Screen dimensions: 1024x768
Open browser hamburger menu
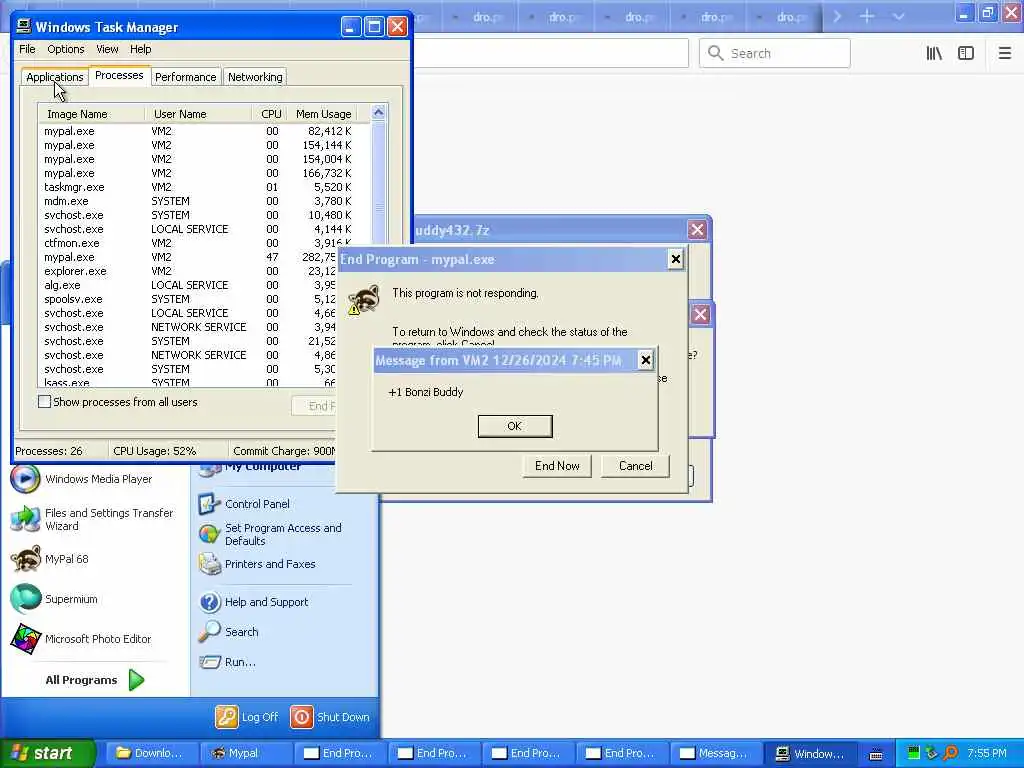pos(1005,54)
